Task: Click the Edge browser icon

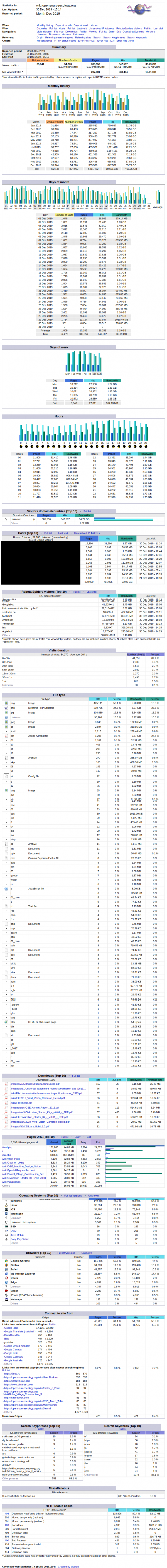Action: point(6,1283)
